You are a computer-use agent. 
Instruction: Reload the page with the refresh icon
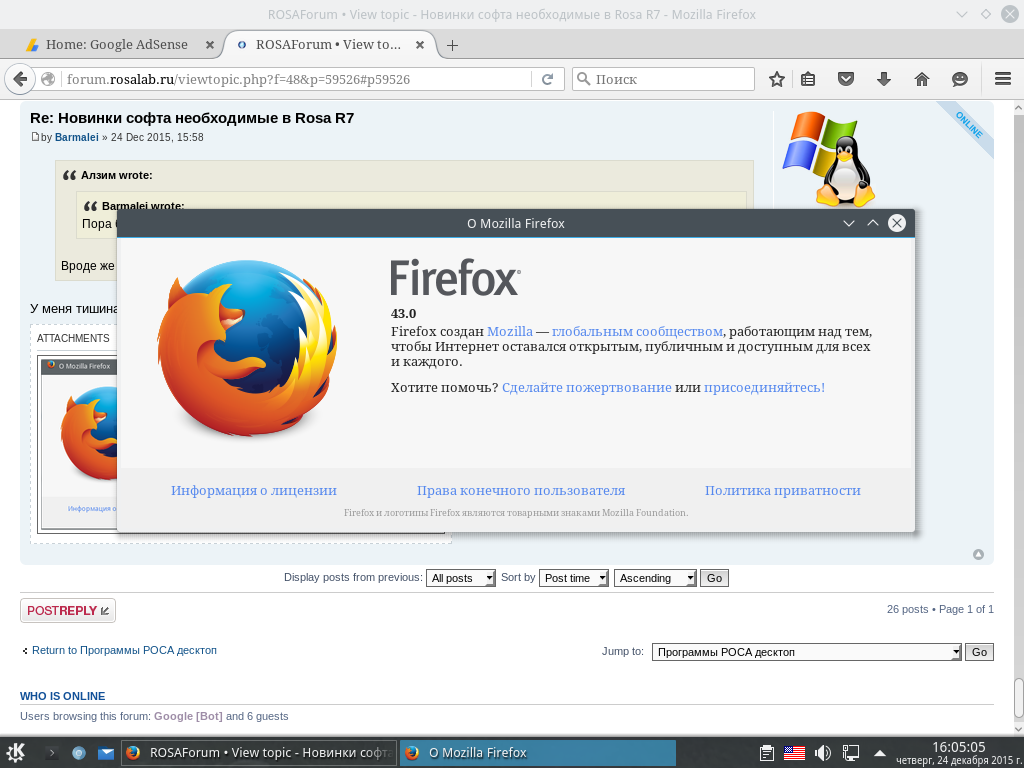[547, 79]
